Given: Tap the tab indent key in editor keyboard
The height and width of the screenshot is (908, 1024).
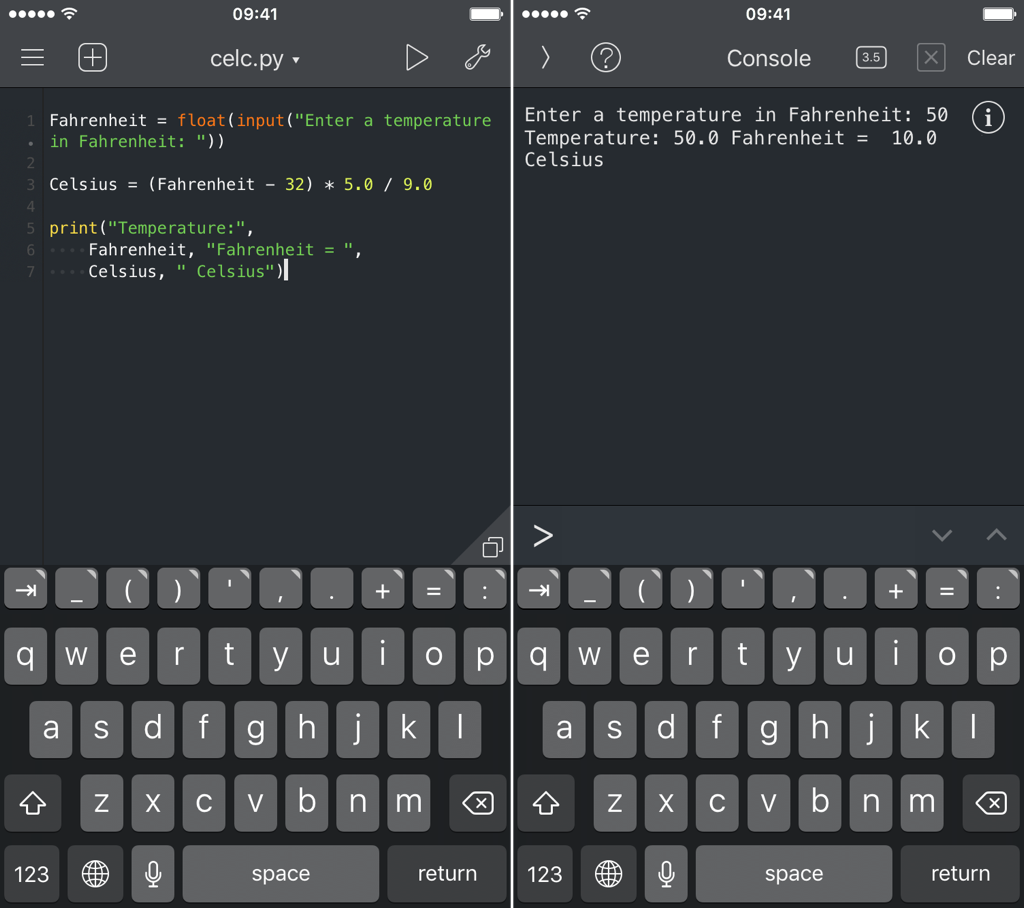Looking at the screenshot, I should pos(25,589).
